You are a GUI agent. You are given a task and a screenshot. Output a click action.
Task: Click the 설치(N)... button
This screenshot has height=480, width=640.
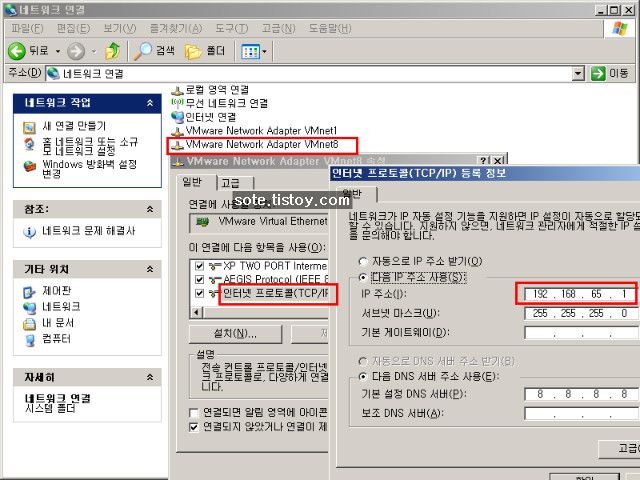click(236, 334)
